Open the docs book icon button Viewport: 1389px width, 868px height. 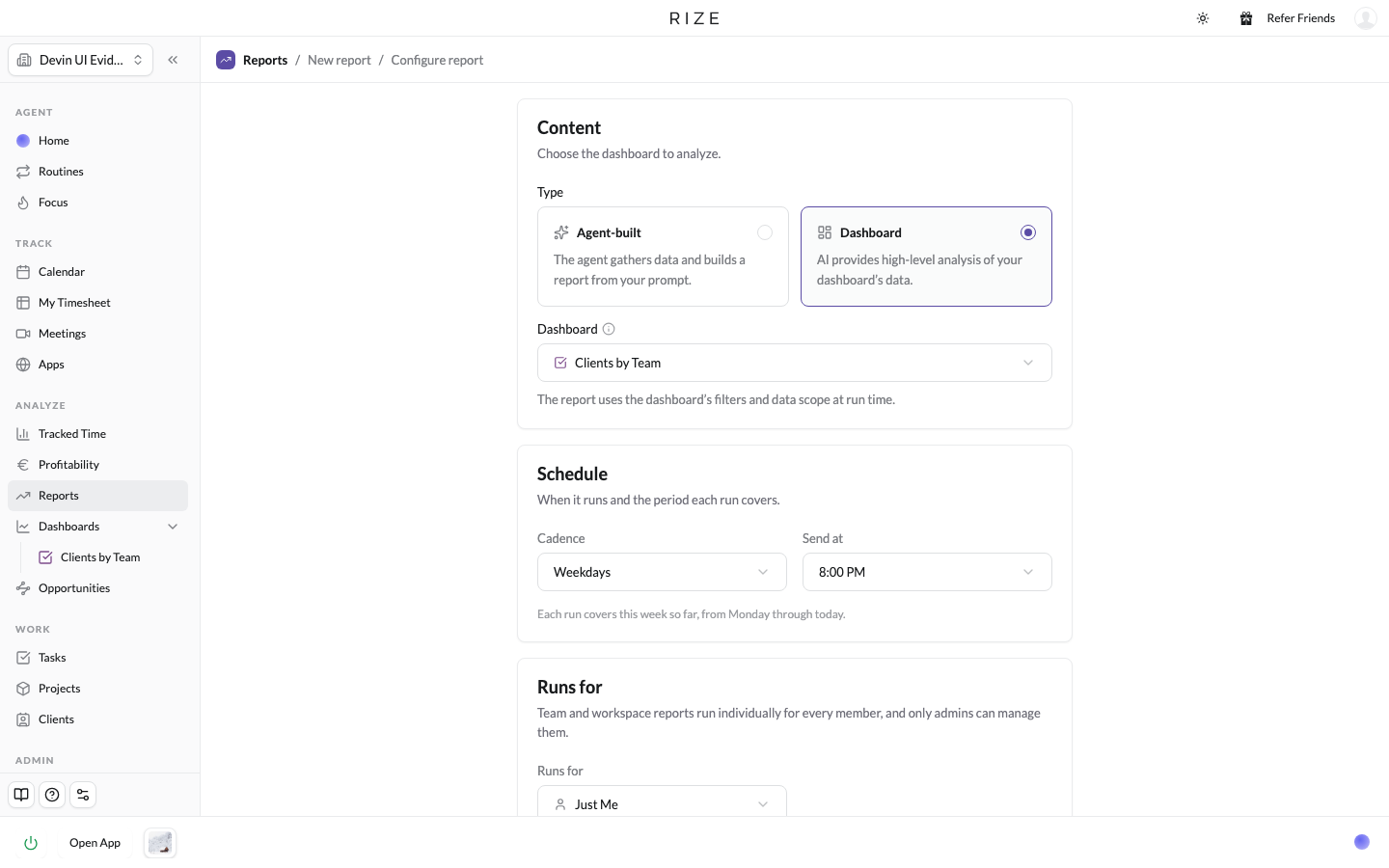click(21, 795)
